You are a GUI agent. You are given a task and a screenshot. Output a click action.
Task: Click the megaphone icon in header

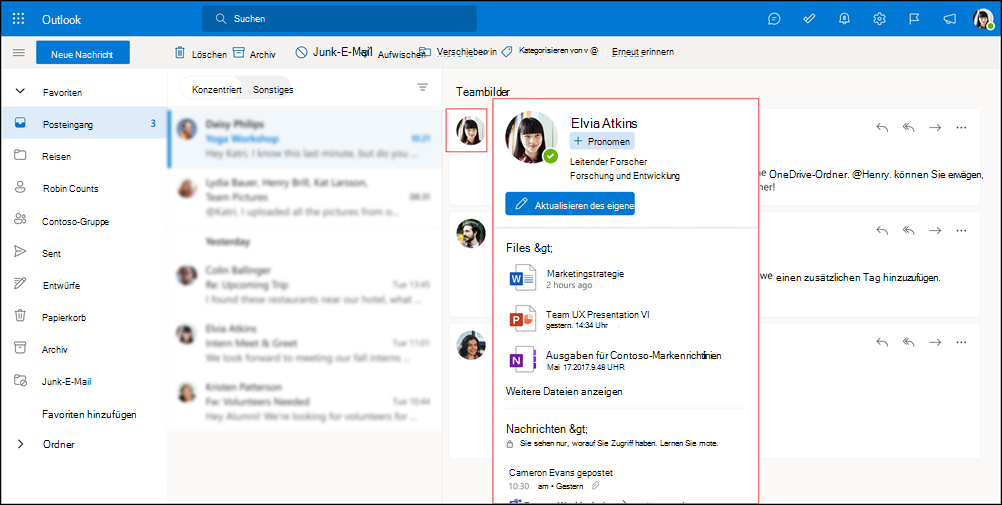(x=950, y=19)
